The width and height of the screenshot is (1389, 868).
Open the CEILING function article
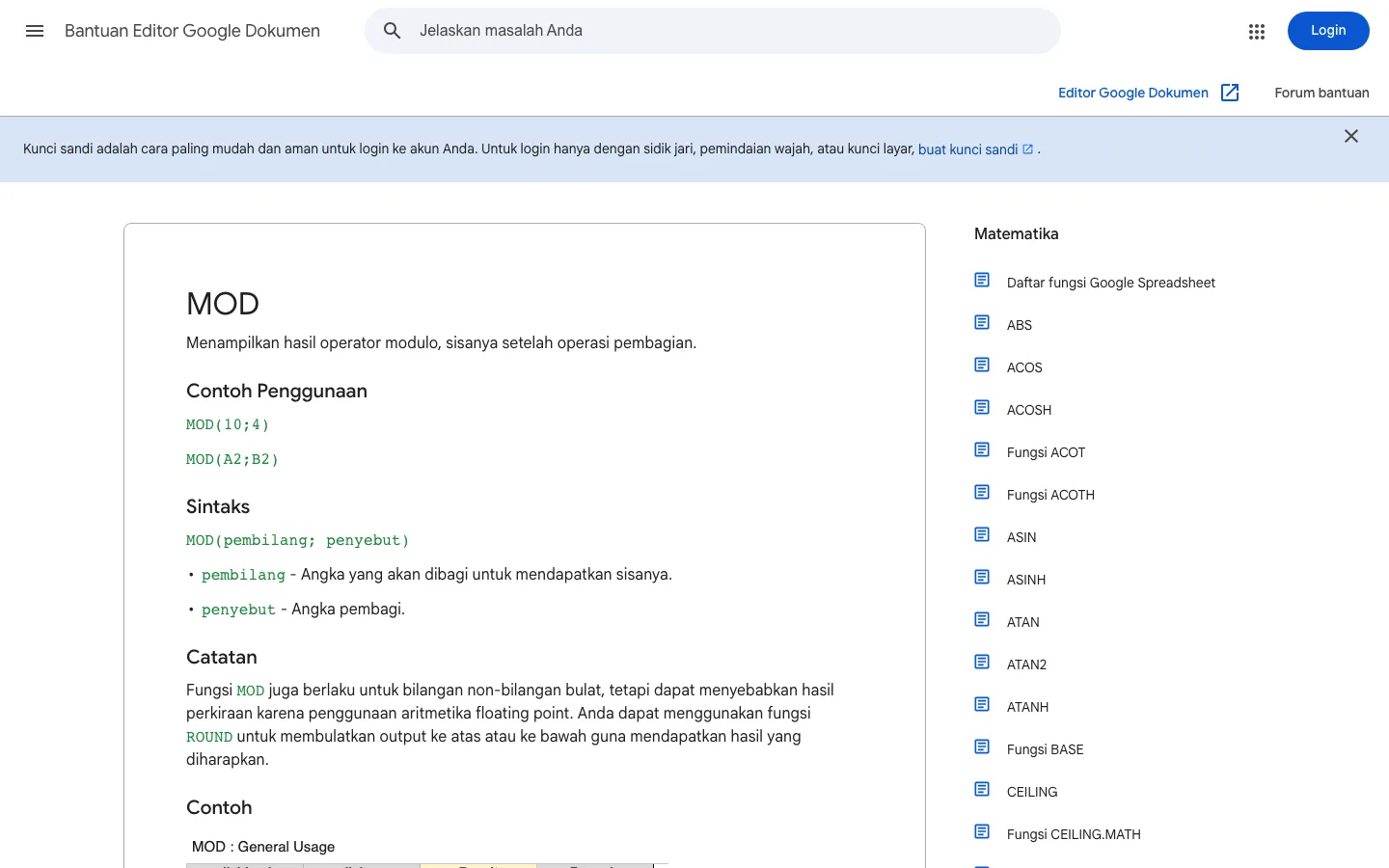pos(1032,792)
